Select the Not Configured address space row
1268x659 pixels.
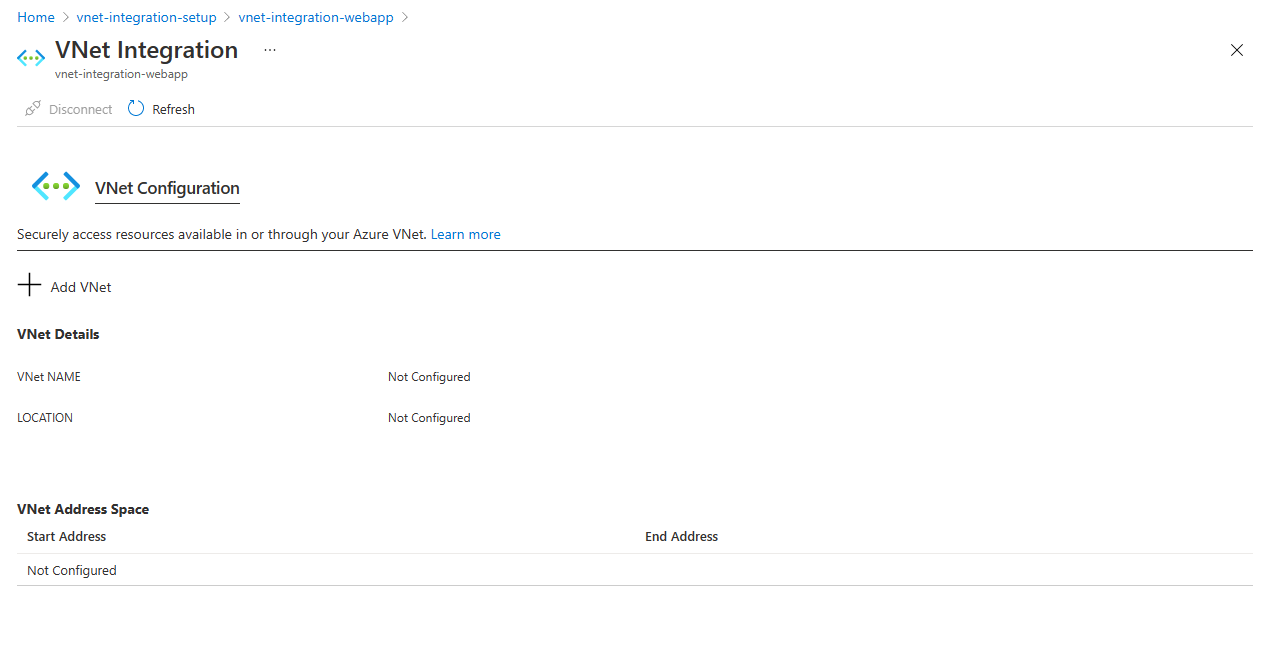click(635, 570)
